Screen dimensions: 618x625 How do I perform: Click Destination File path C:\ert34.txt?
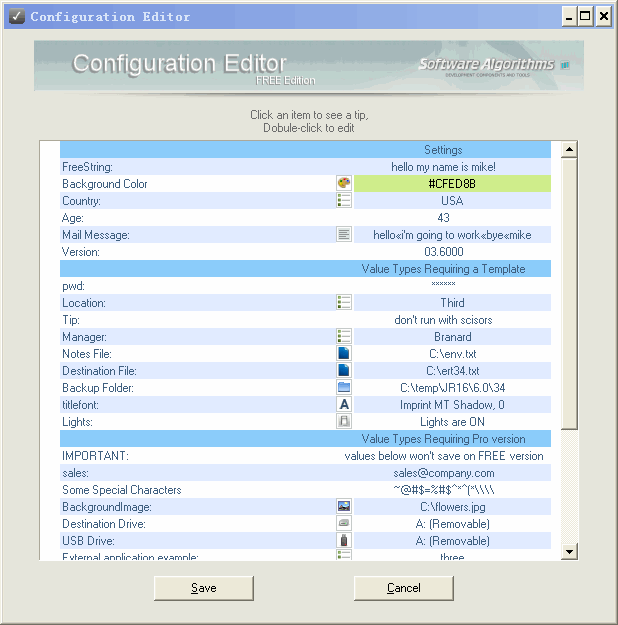click(453, 371)
